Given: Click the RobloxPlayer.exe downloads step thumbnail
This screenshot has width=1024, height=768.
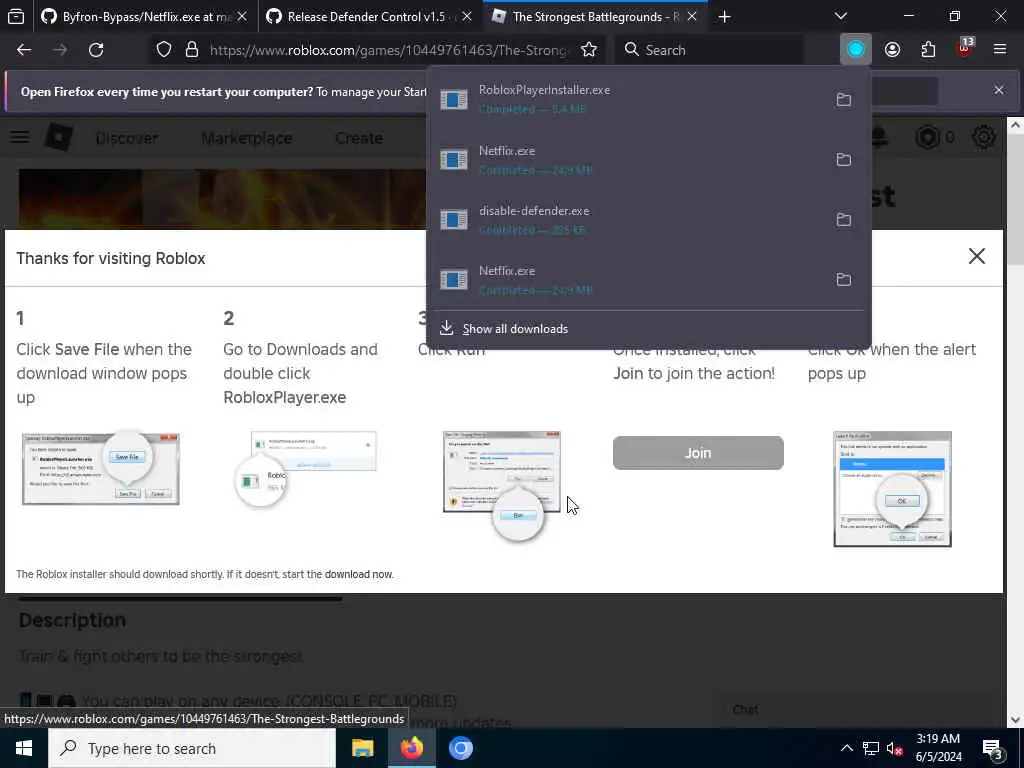Looking at the screenshot, I should pos(306,469).
